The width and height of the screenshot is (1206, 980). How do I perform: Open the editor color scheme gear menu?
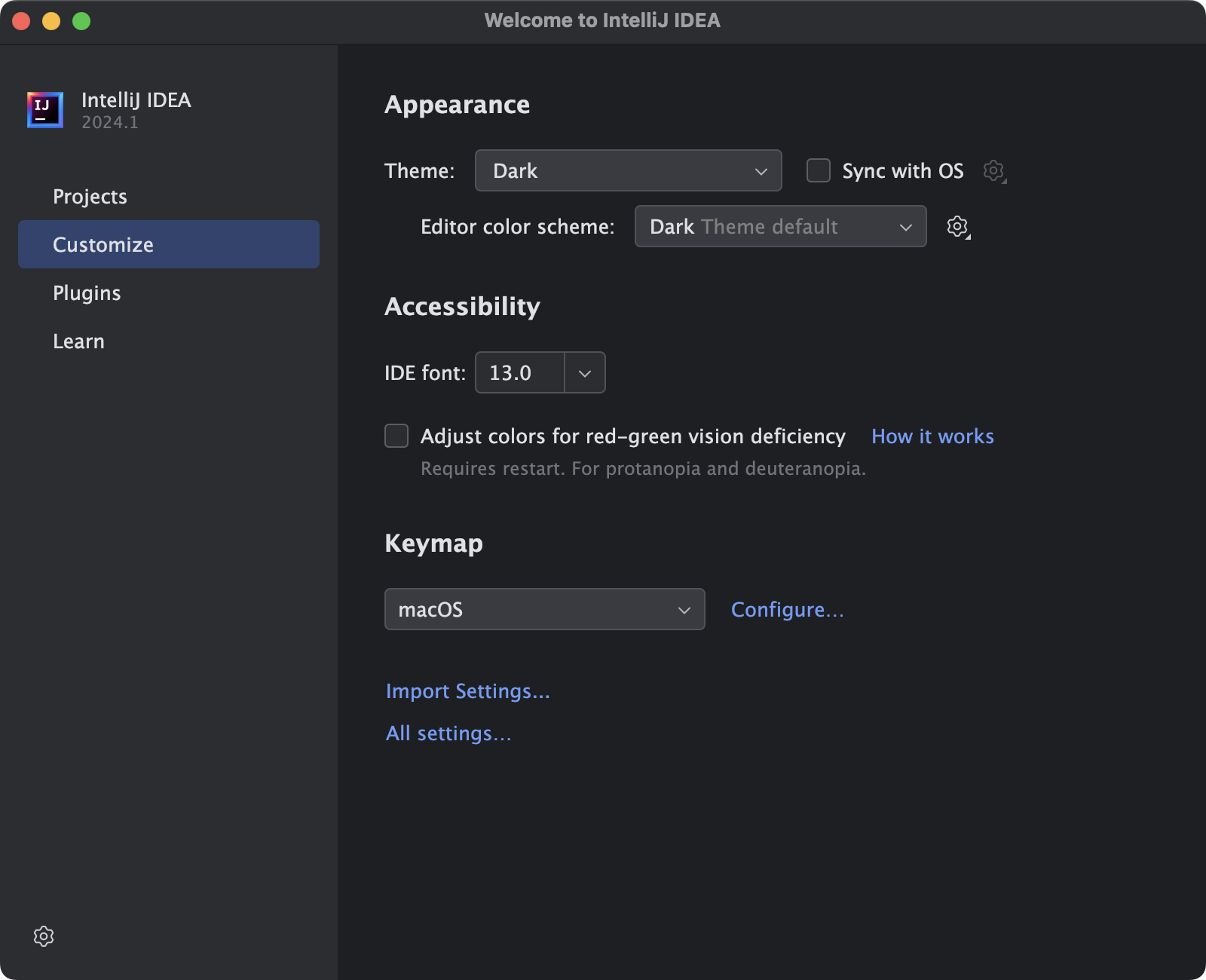click(958, 227)
